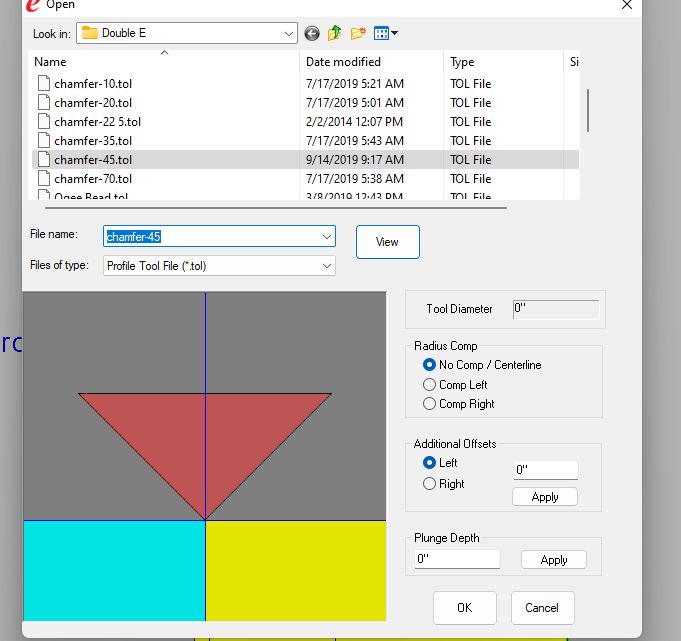Screen dimensions: 681x641
Task: Choose the Right additional offset option
Action: point(430,484)
